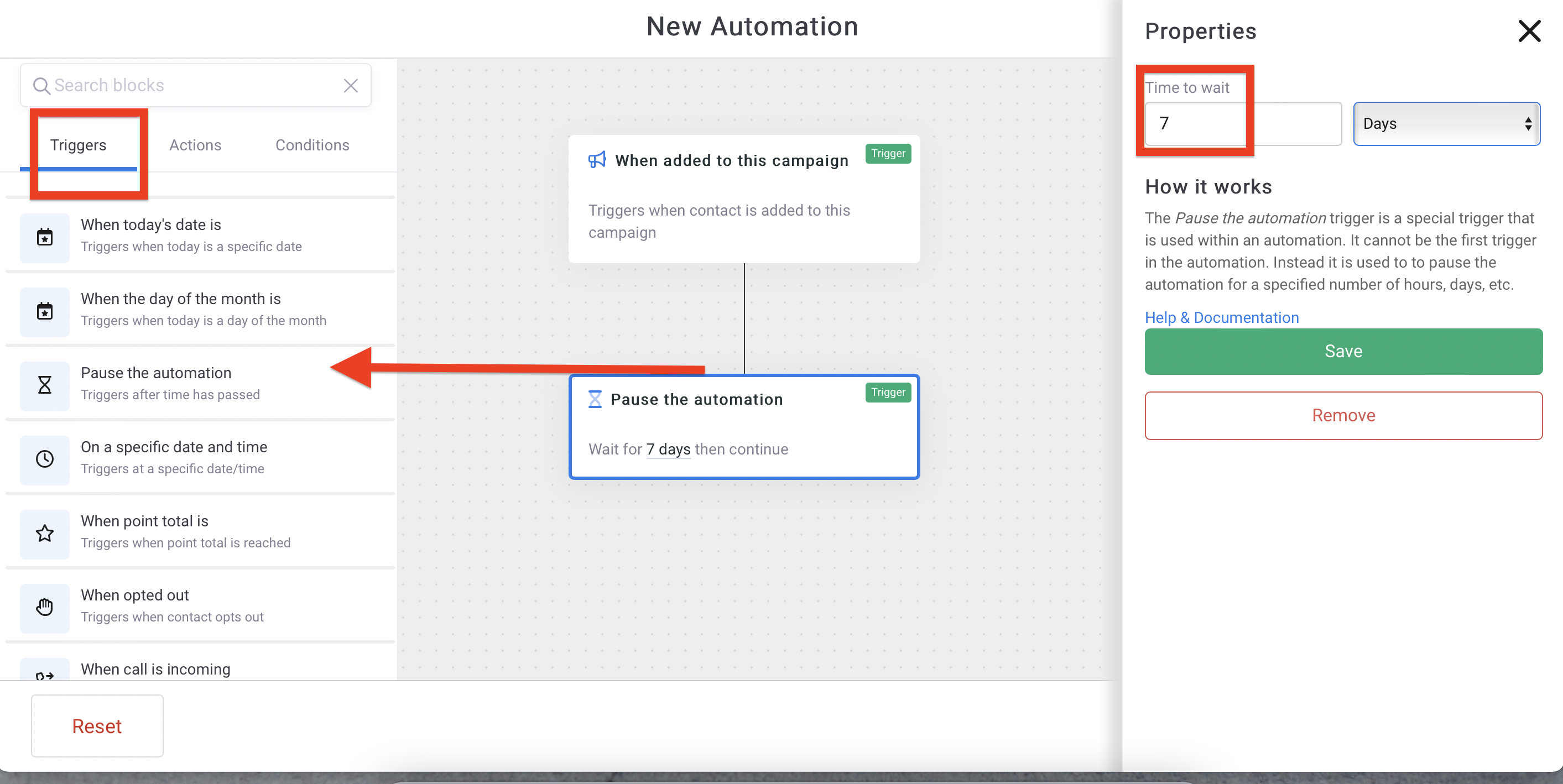
Task: Click the clock icon for specific date and time
Action: tap(44, 459)
